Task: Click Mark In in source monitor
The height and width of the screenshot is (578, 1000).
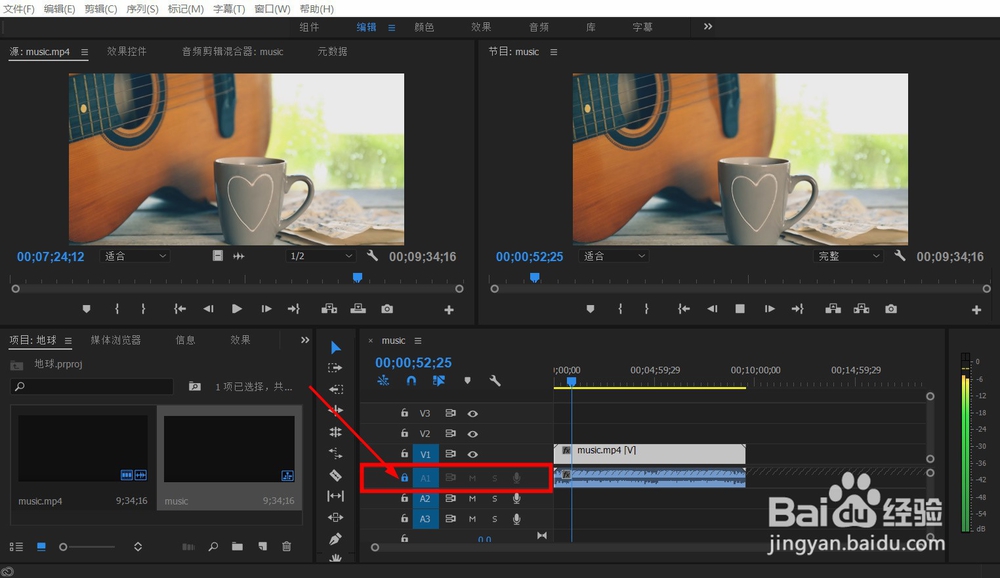Action: coord(117,309)
